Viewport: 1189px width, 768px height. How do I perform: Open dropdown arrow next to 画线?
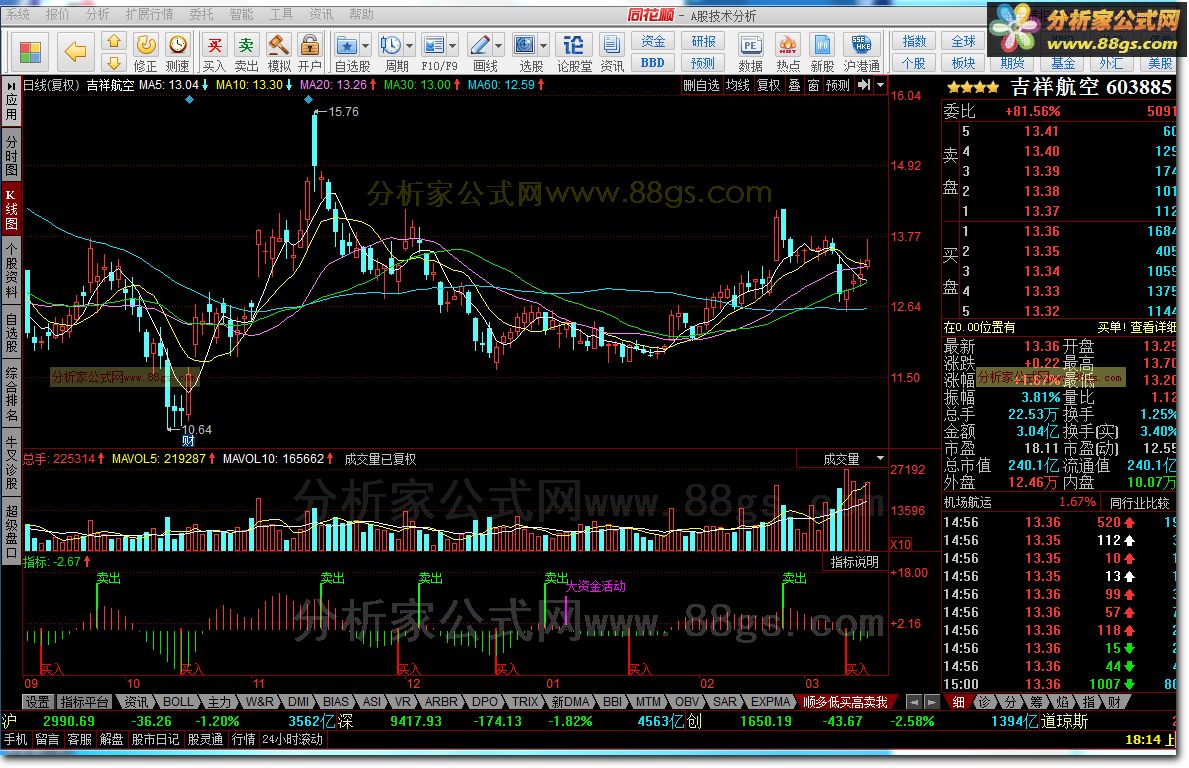point(498,45)
